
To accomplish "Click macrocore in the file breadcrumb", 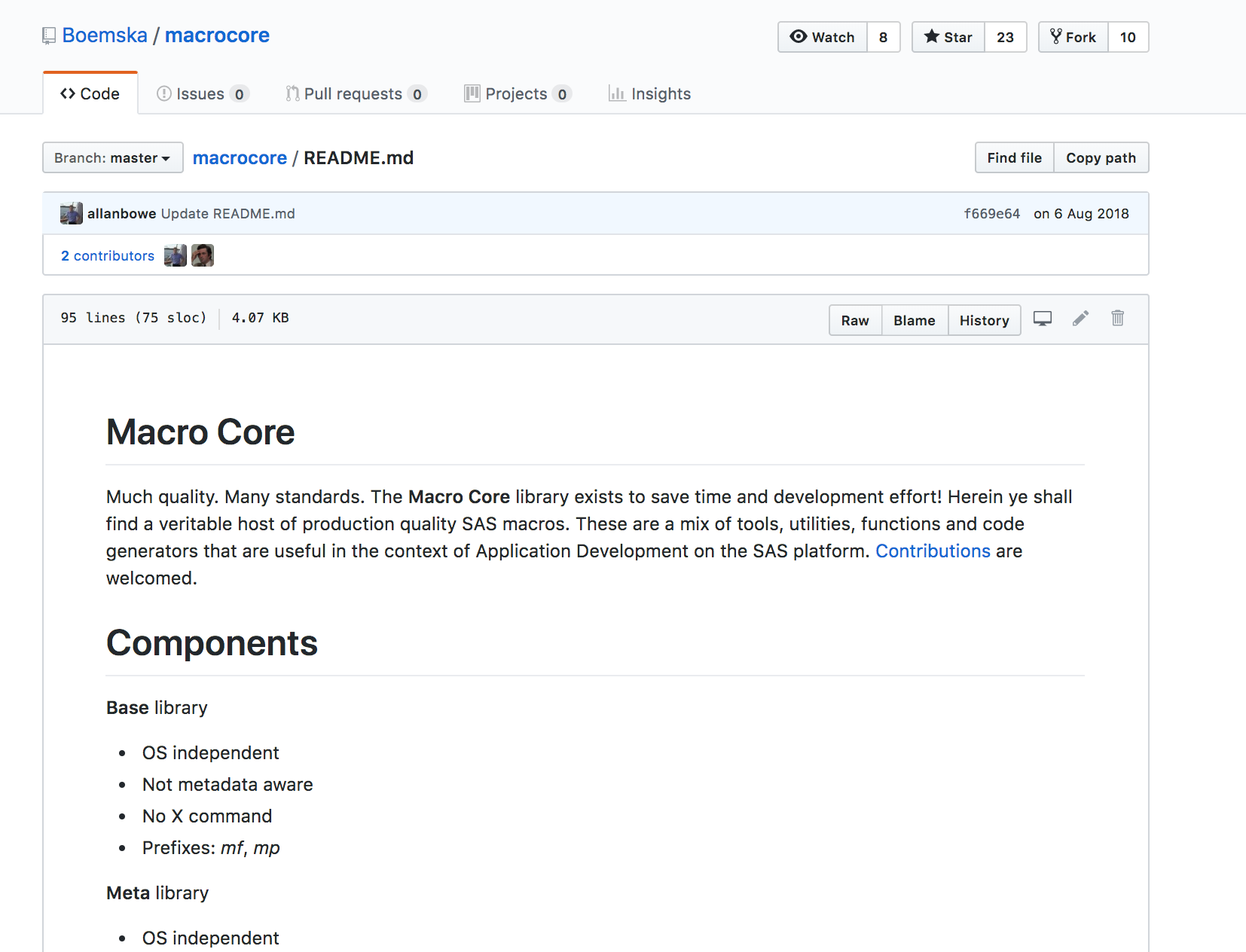I will [240, 157].
